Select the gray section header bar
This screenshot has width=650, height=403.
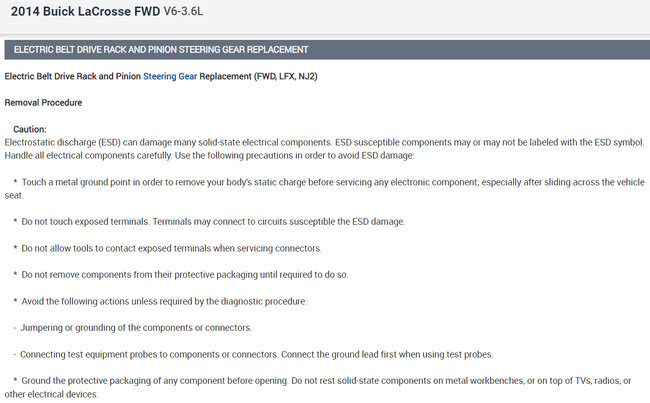pyautogui.click(x=325, y=49)
